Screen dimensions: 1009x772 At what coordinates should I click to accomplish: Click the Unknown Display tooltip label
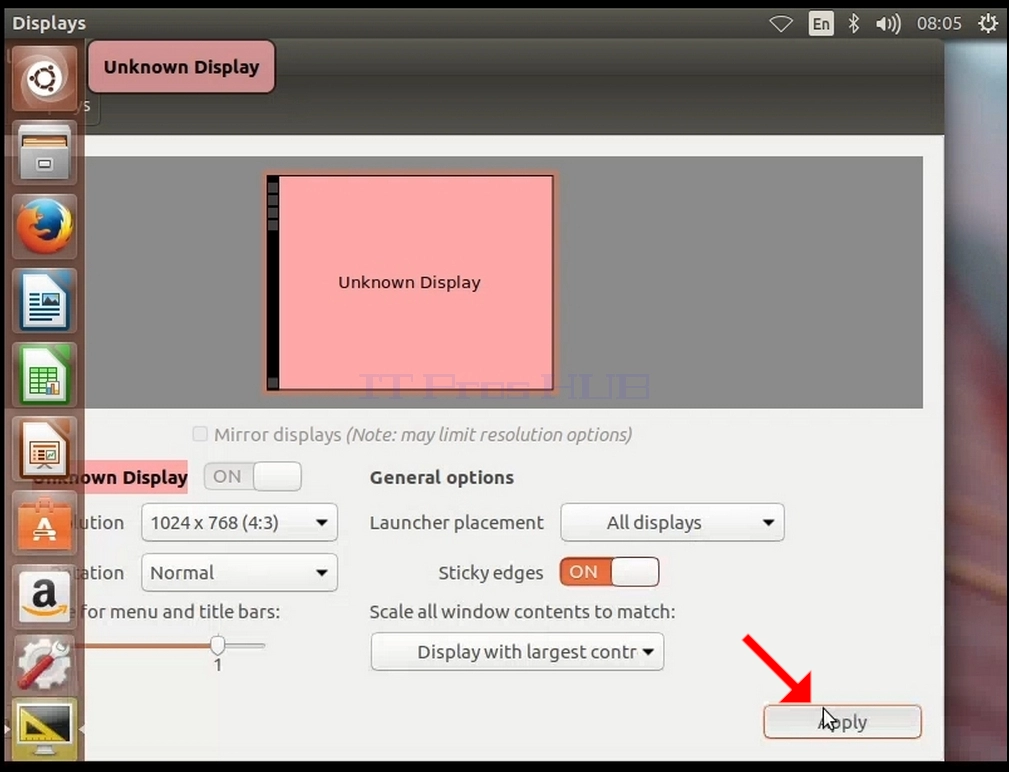point(181,67)
